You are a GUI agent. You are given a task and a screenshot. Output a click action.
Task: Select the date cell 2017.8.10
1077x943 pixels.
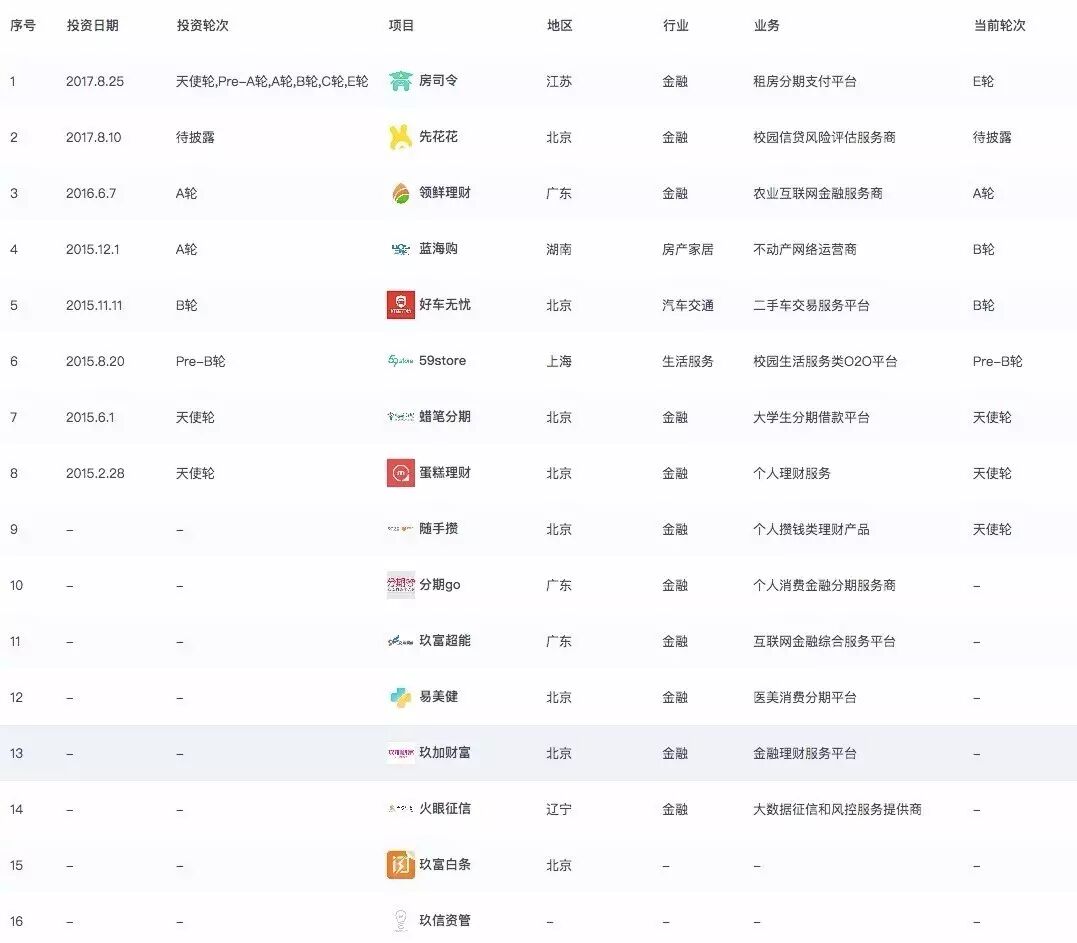click(x=93, y=137)
